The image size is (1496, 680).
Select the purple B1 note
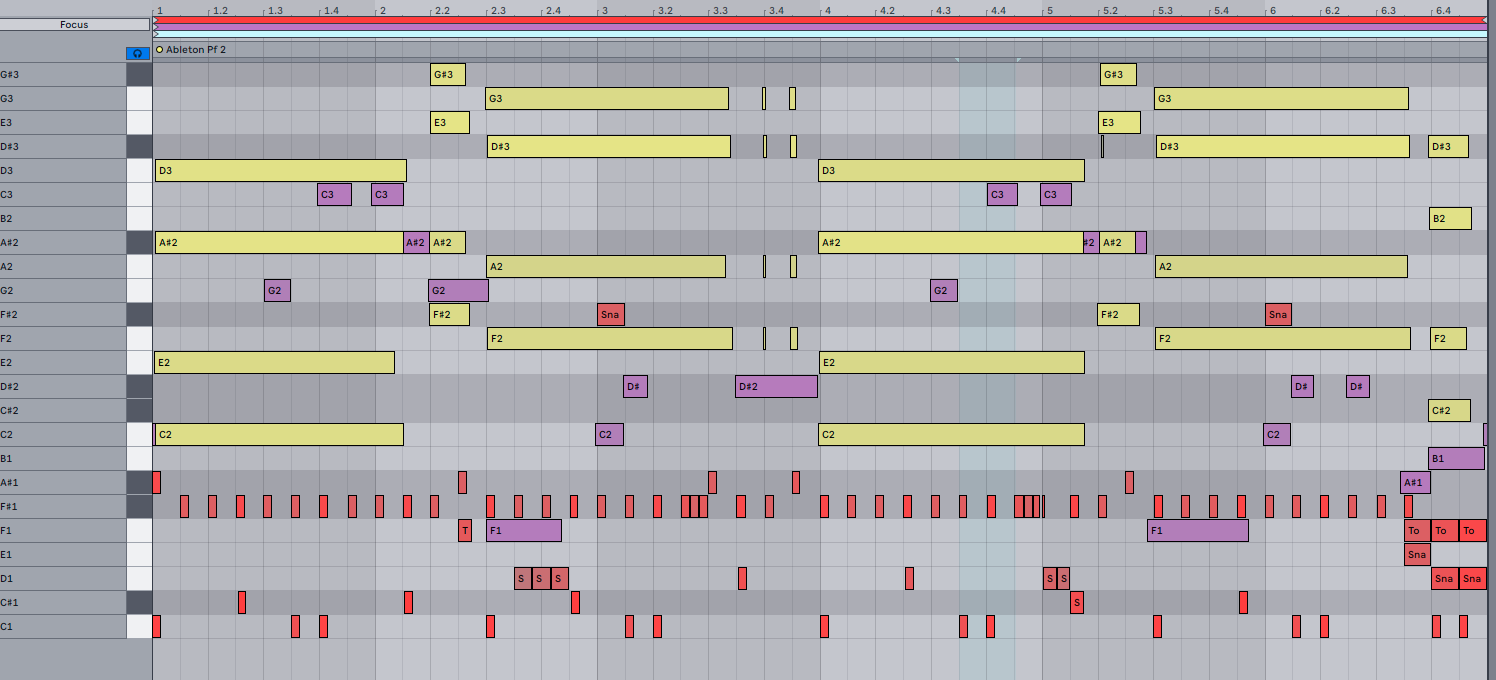pos(1456,458)
